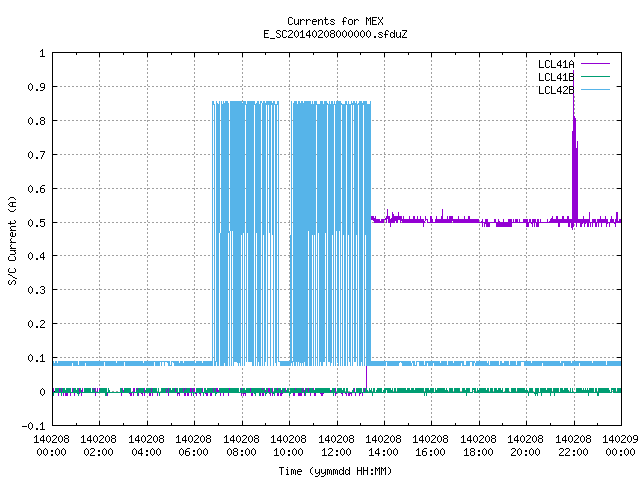This screenshot has width=640, height=480.
Task: Click the y-axis tick value 1
Action: pos(42,53)
